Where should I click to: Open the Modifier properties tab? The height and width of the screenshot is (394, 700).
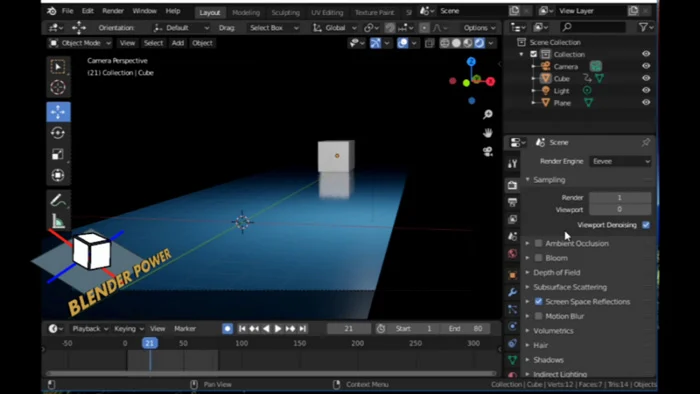coord(512,292)
